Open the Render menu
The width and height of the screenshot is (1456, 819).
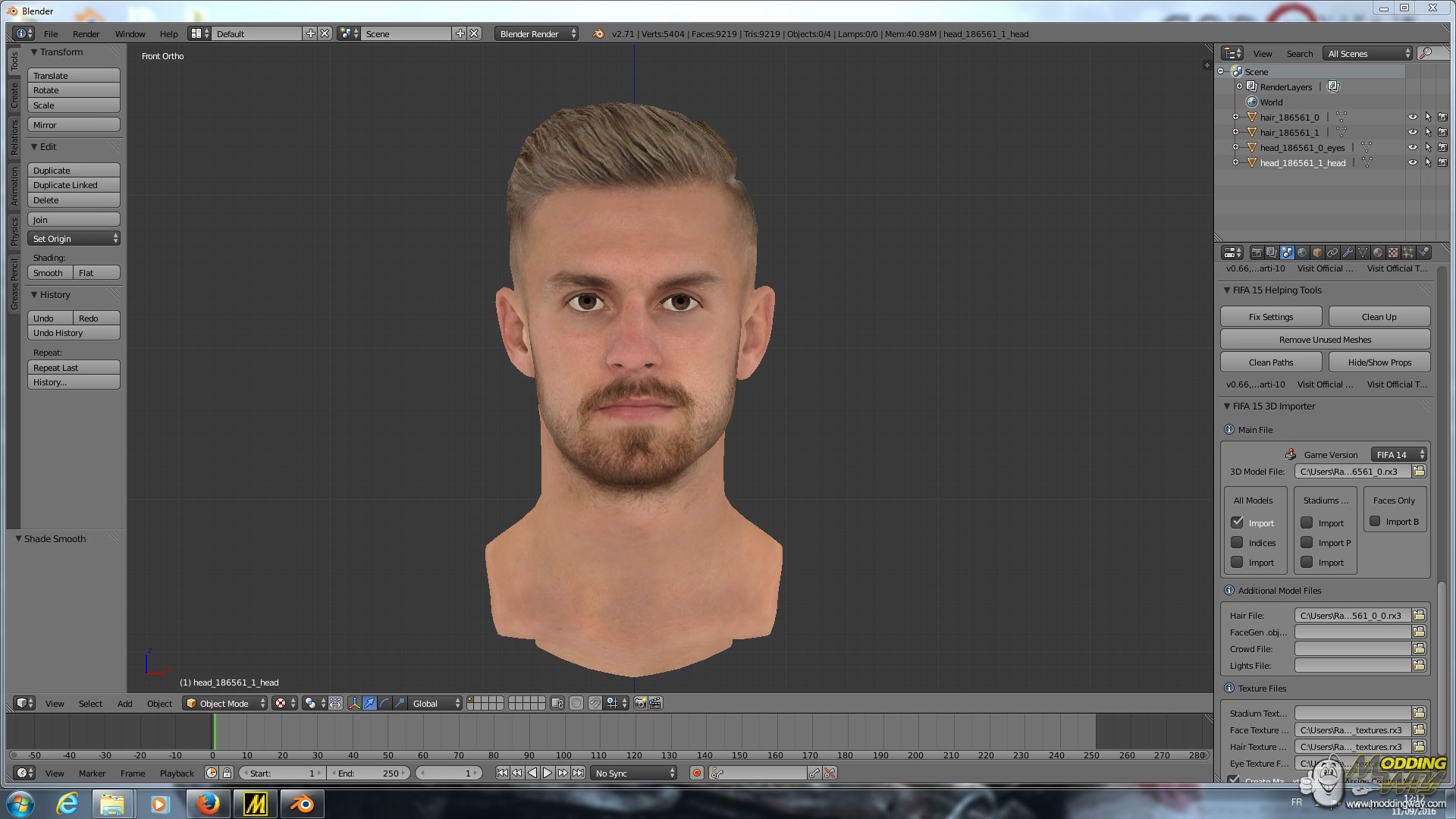click(x=86, y=34)
